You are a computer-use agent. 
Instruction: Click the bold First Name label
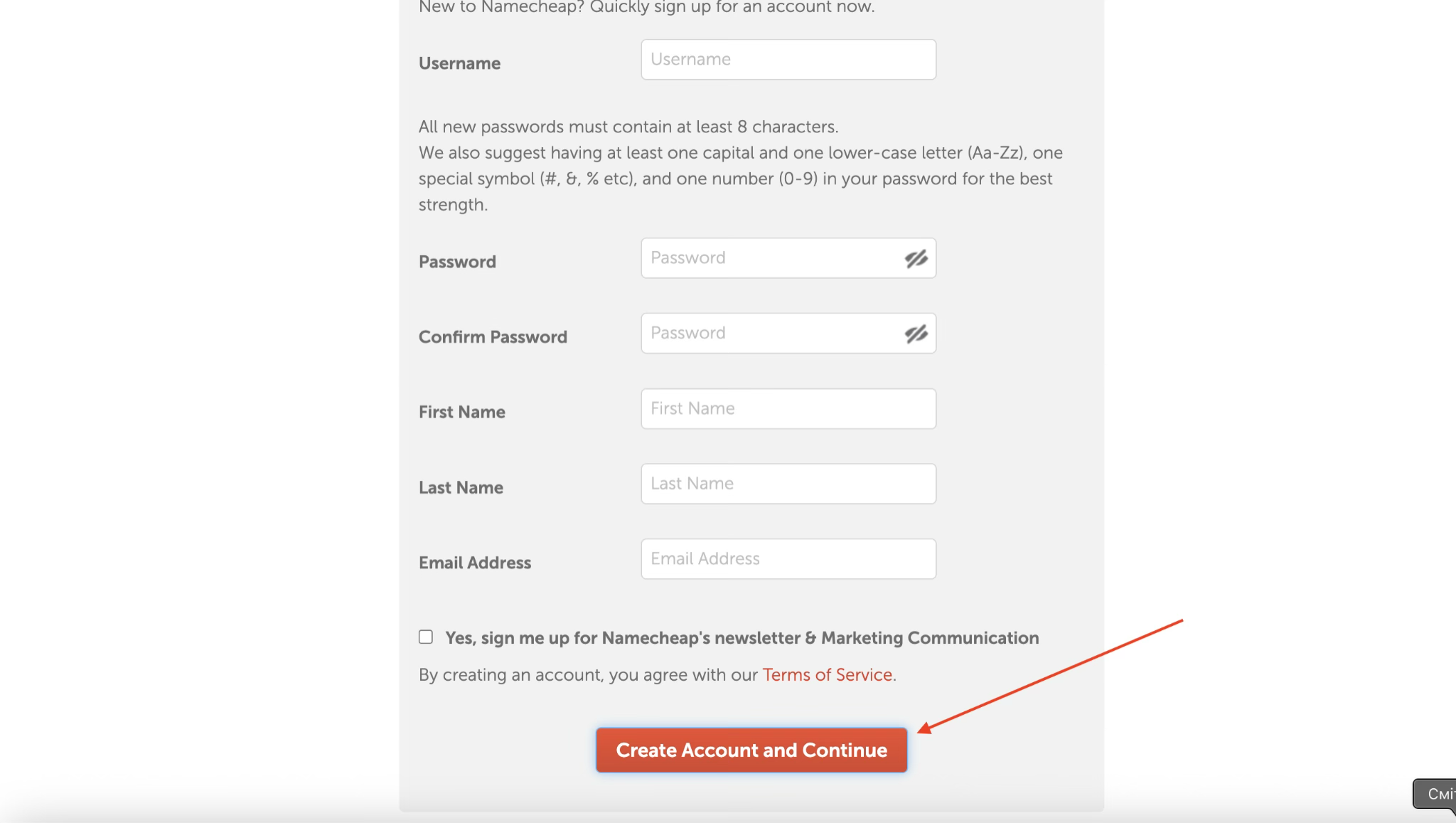coord(461,413)
